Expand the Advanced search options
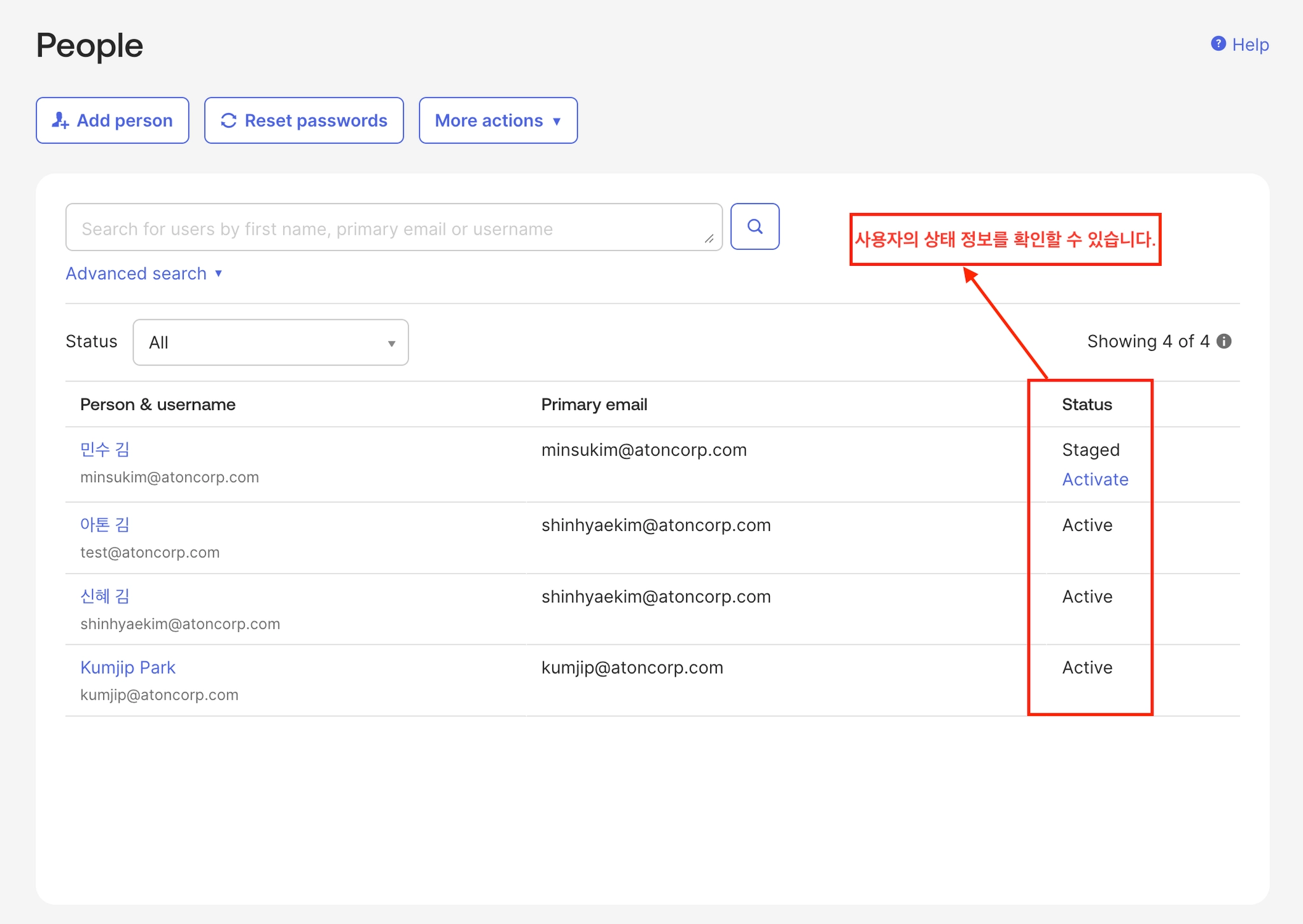The width and height of the screenshot is (1303, 924). click(144, 273)
